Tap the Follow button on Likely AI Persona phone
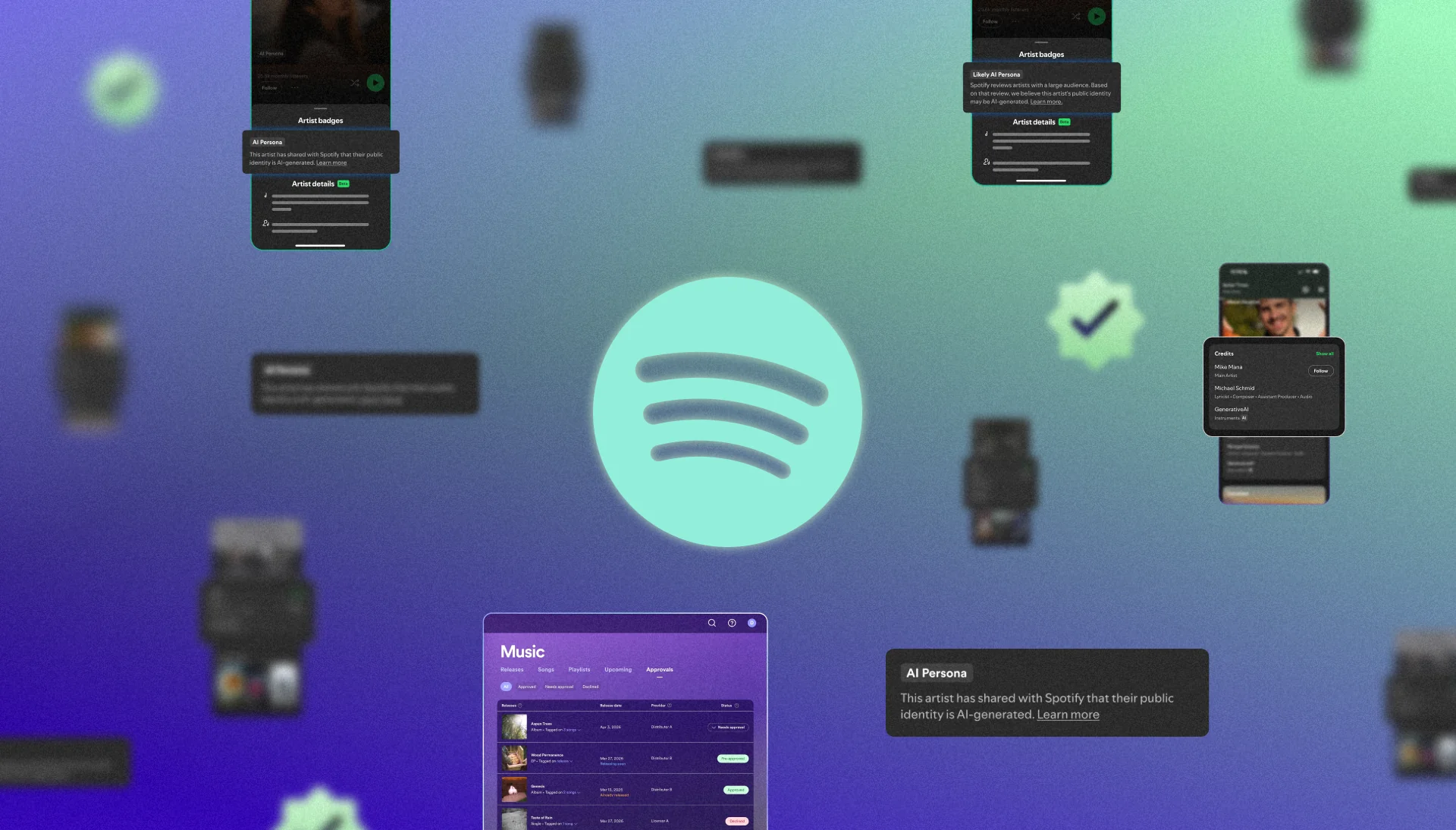 pyautogui.click(x=990, y=21)
